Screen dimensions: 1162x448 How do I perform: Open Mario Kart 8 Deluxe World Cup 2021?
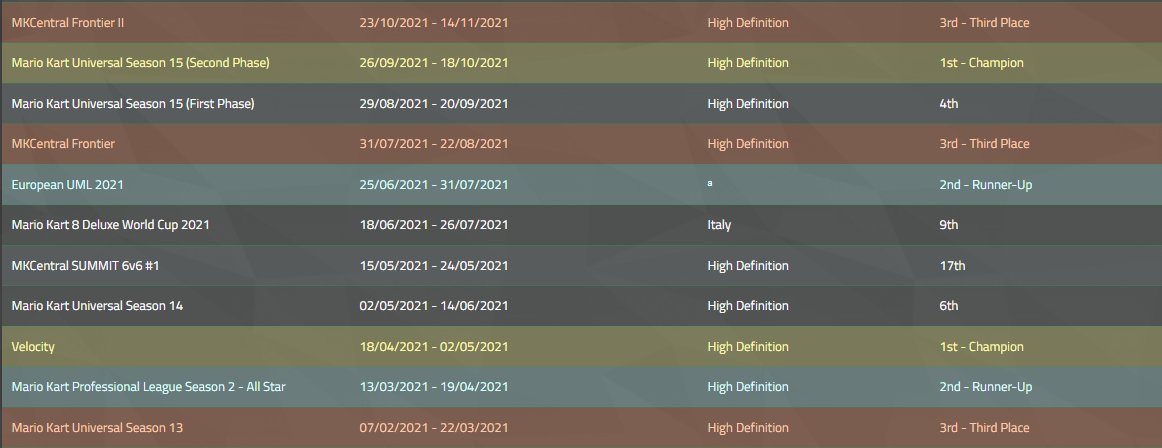pos(110,224)
